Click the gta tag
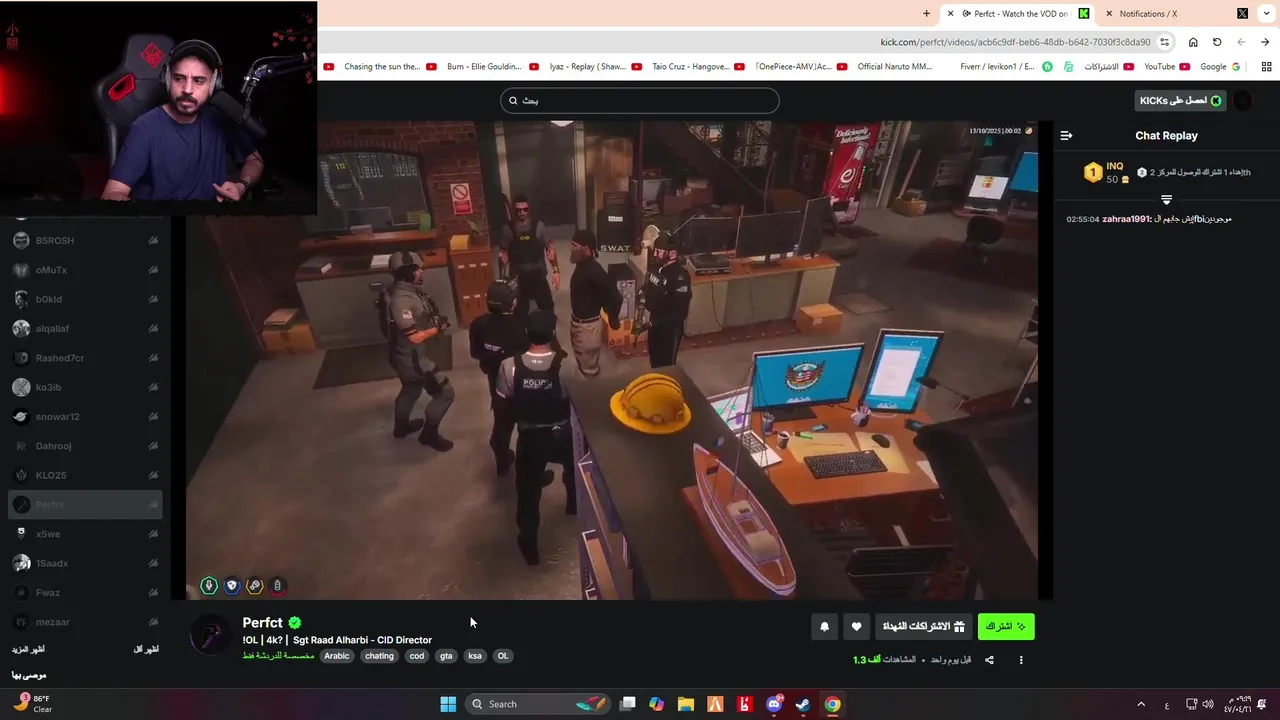 pyautogui.click(x=446, y=656)
